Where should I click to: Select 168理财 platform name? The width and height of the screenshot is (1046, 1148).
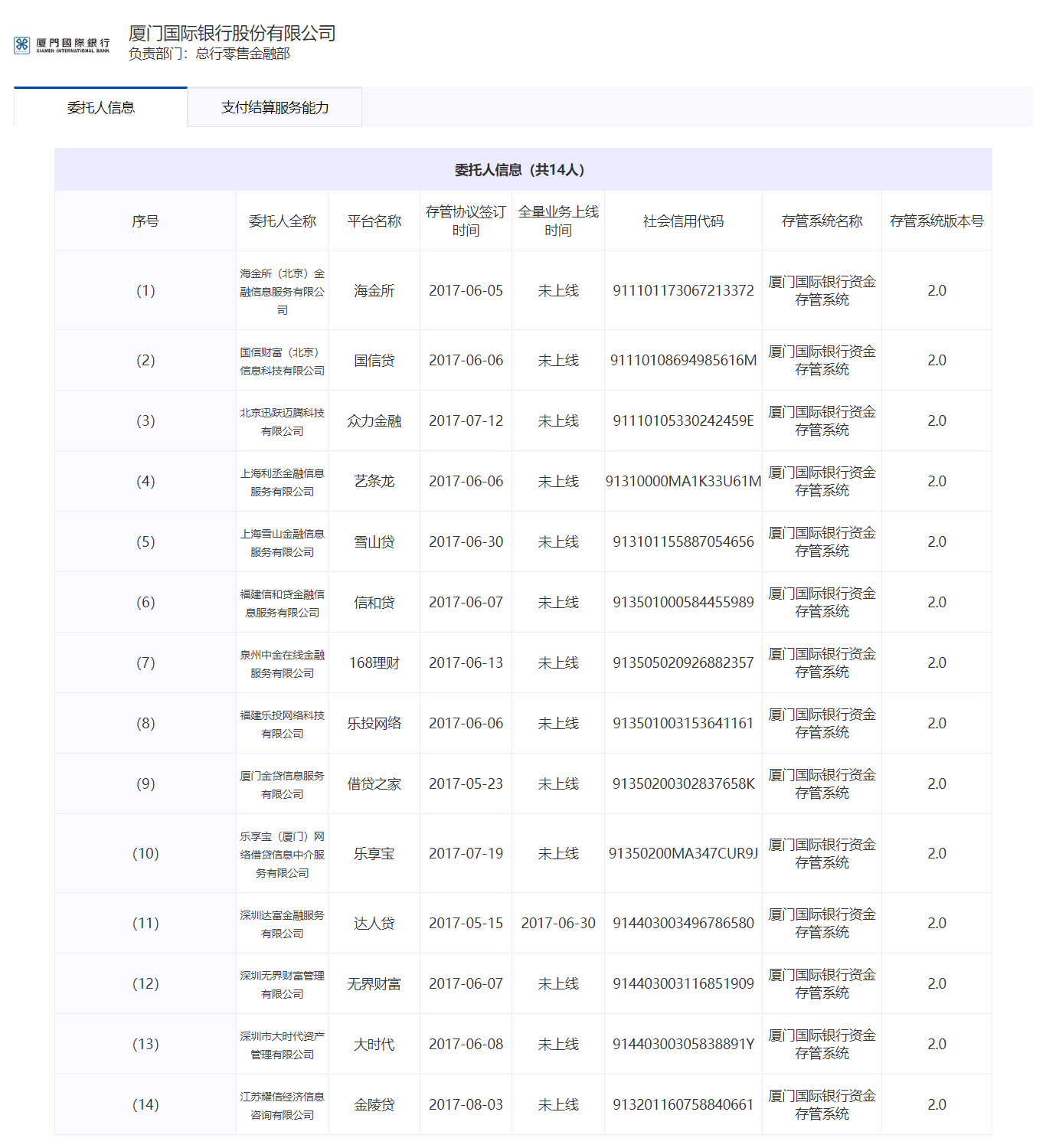coord(374,663)
